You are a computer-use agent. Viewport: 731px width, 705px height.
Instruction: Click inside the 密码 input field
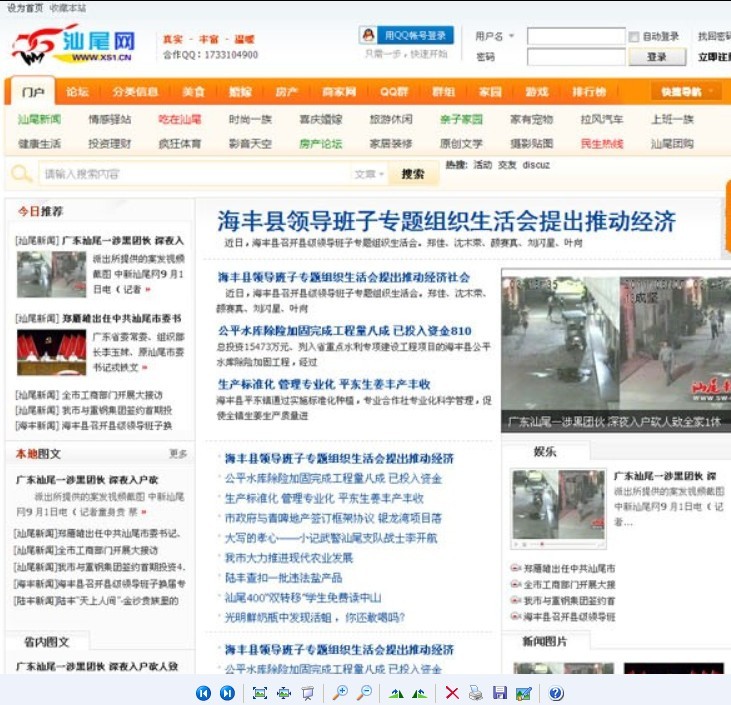(x=576, y=57)
